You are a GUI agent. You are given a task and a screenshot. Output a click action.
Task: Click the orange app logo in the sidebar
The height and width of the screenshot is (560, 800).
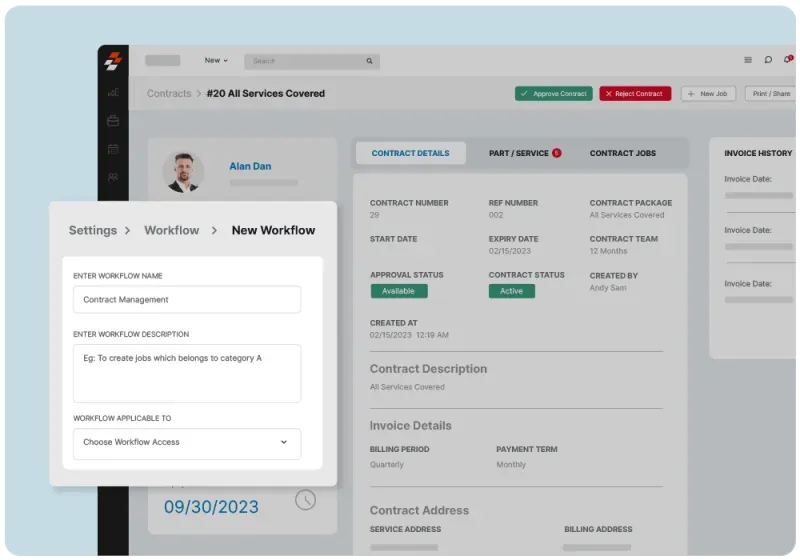[x=113, y=61]
